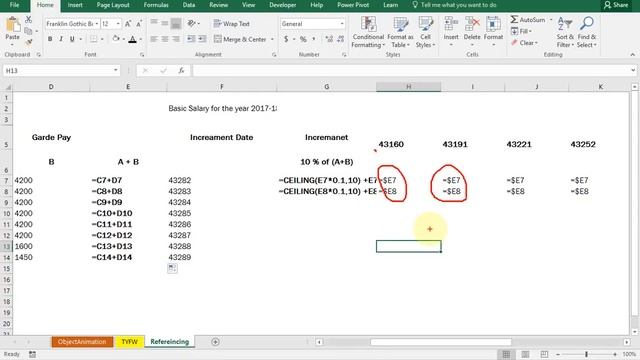Open Conditional Formatting

click(368, 33)
